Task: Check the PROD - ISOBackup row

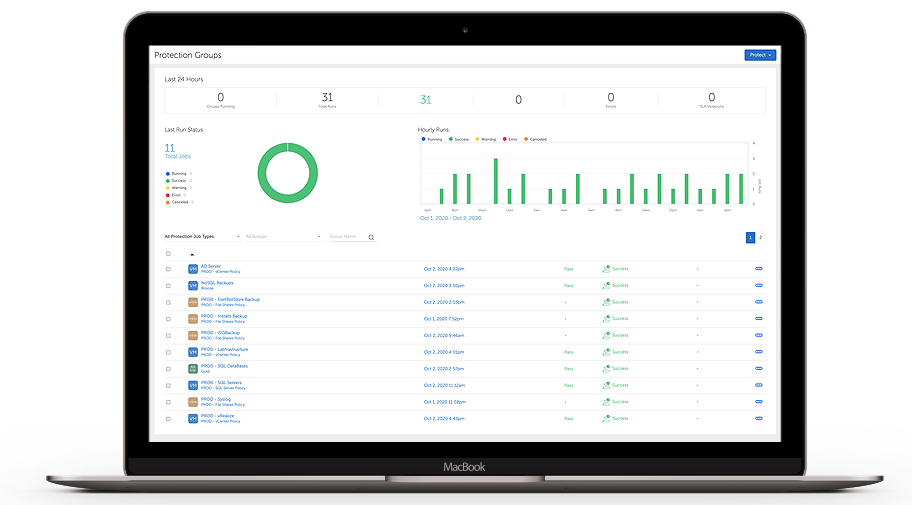Action: 168,336
